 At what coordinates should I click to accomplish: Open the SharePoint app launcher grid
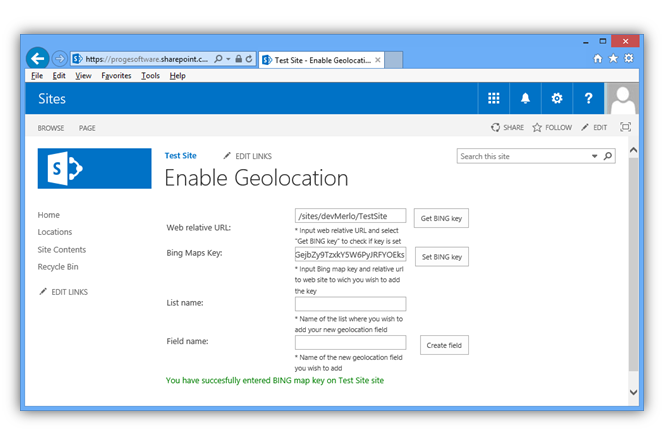tap(494, 98)
